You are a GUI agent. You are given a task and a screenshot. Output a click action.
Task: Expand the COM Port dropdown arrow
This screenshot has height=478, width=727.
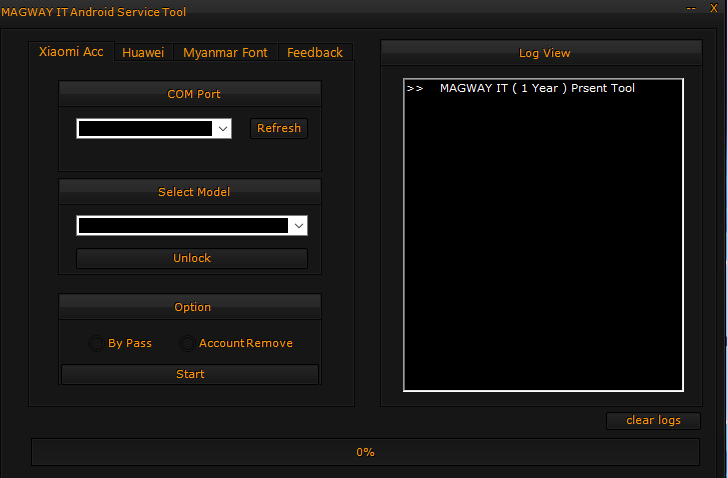(x=223, y=128)
